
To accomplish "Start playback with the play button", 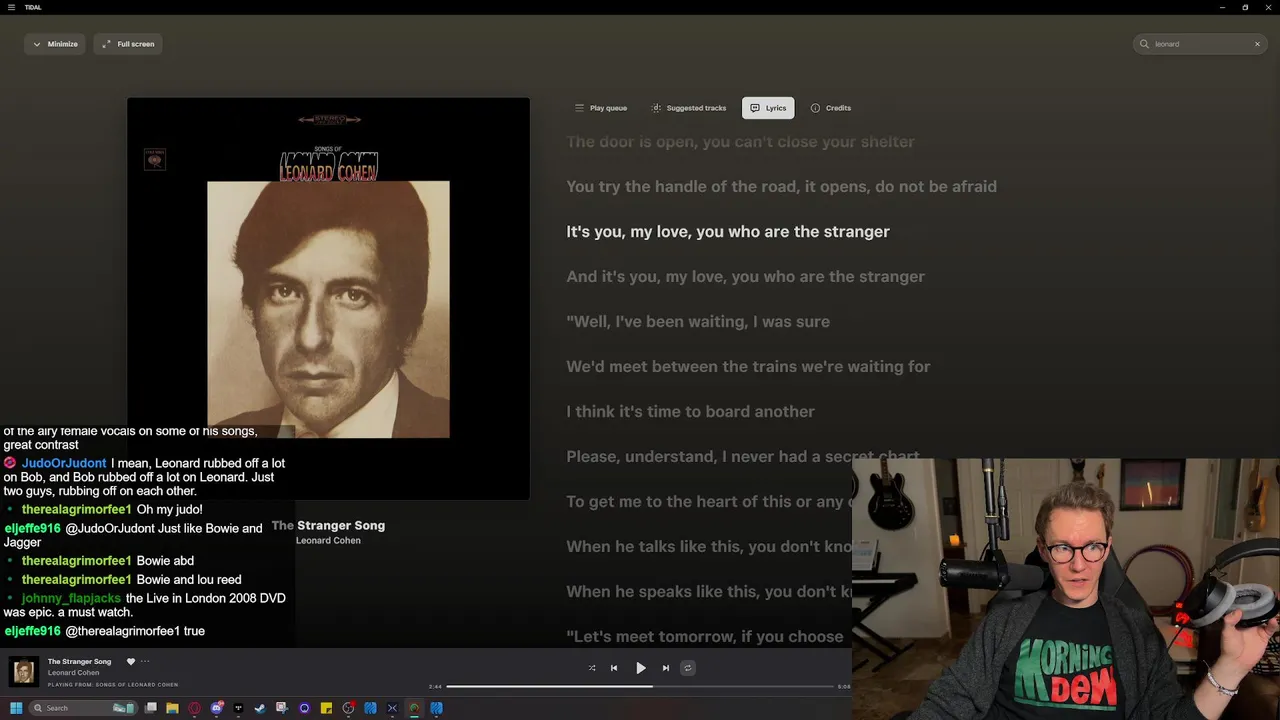I will click(641, 668).
